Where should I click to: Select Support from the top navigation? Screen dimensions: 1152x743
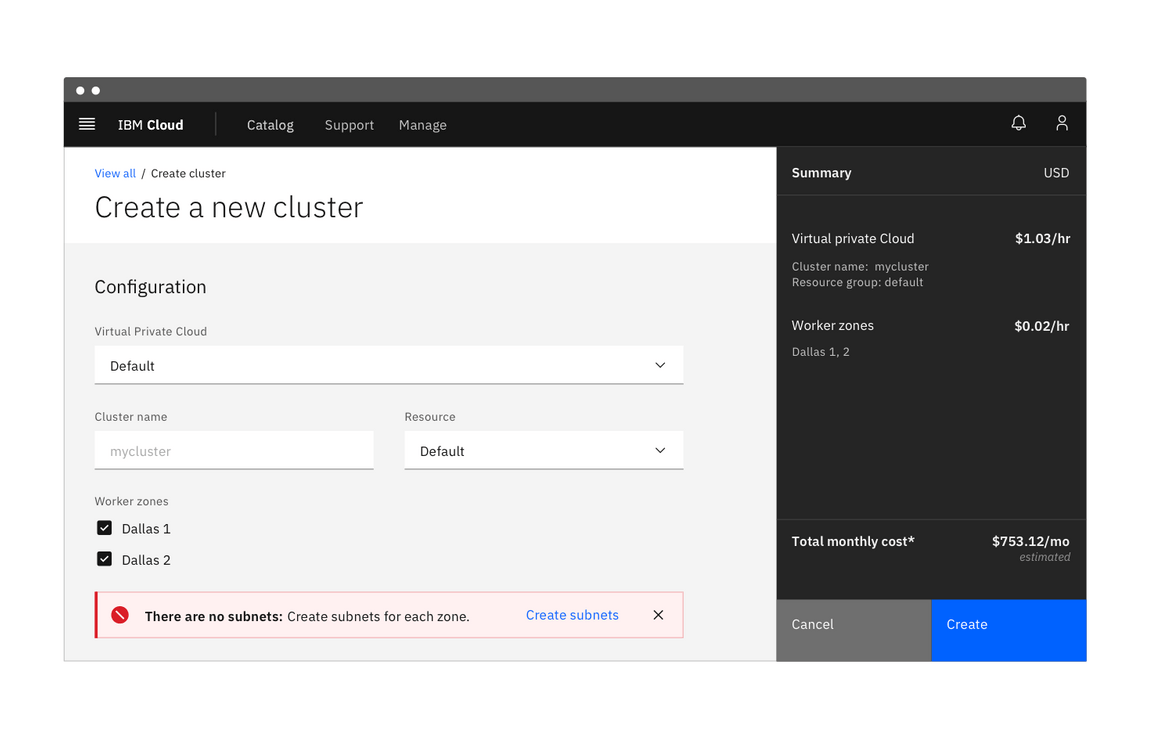pos(349,124)
